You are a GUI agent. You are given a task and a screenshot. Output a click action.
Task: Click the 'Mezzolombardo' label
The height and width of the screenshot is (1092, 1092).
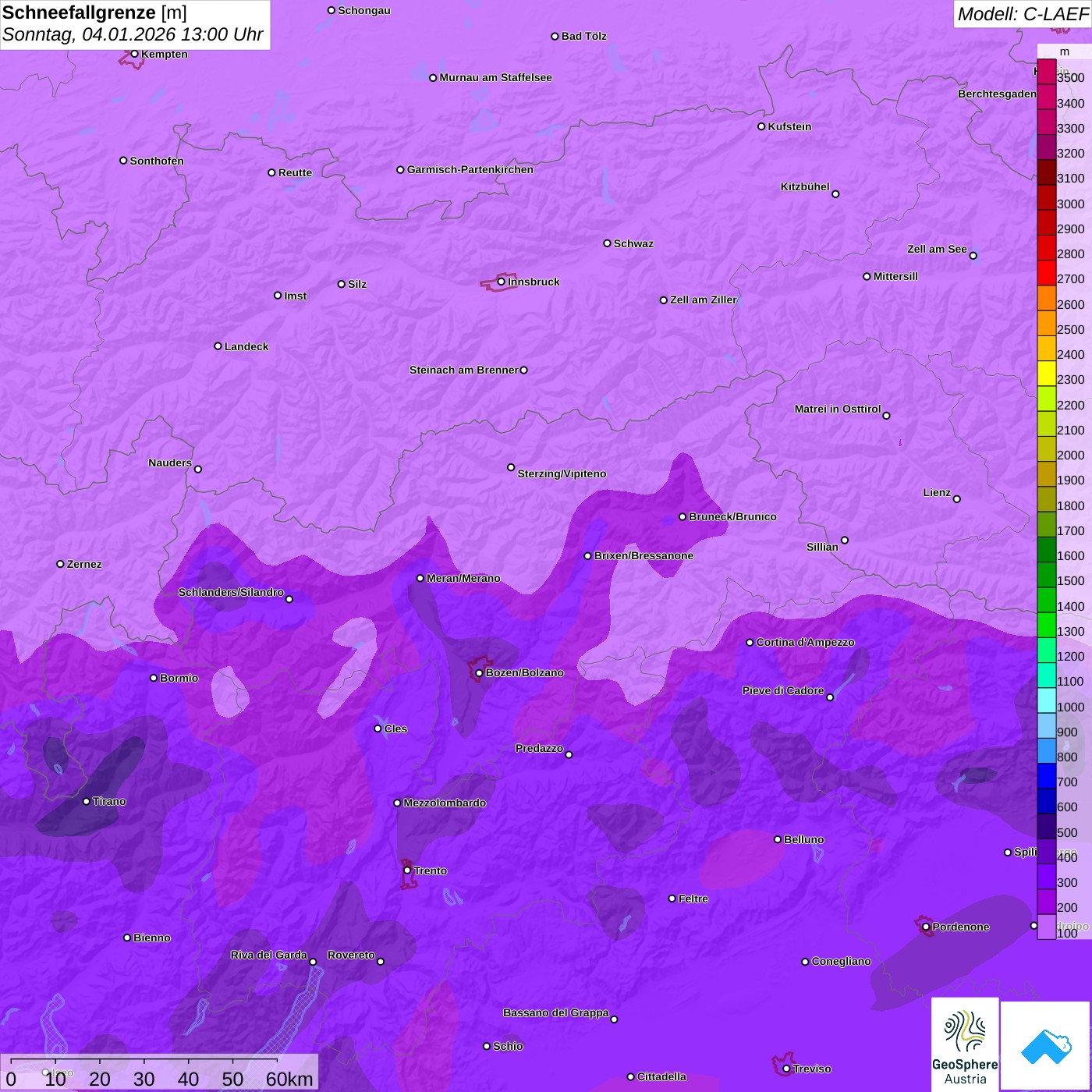[445, 803]
